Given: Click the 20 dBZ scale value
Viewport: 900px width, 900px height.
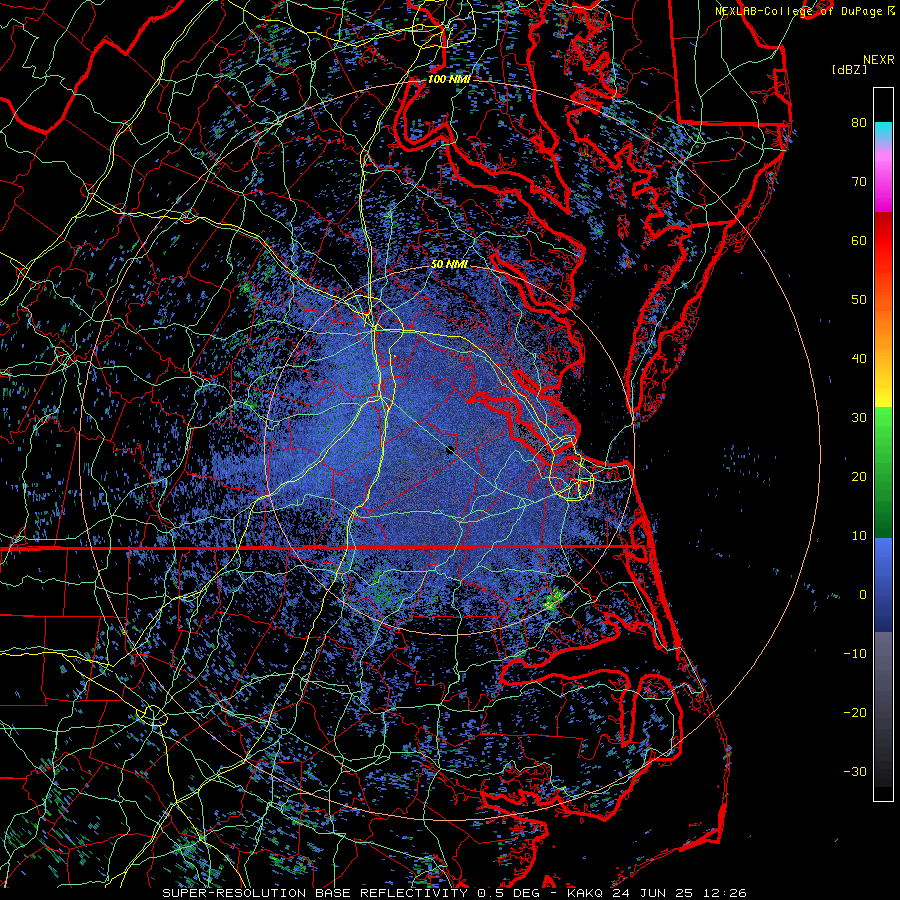Looking at the screenshot, I should point(859,476).
